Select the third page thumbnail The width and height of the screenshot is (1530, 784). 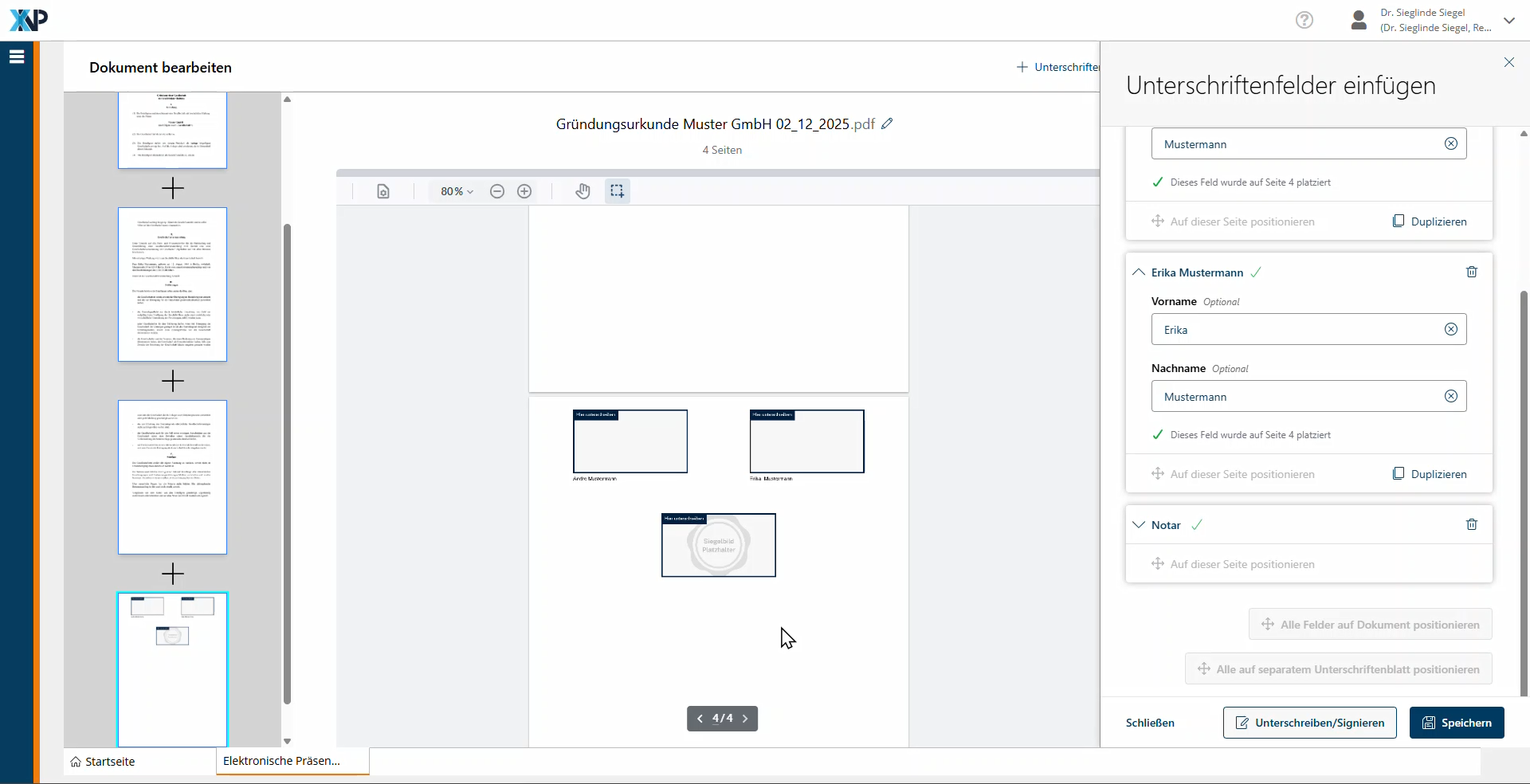click(x=172, y=477)
